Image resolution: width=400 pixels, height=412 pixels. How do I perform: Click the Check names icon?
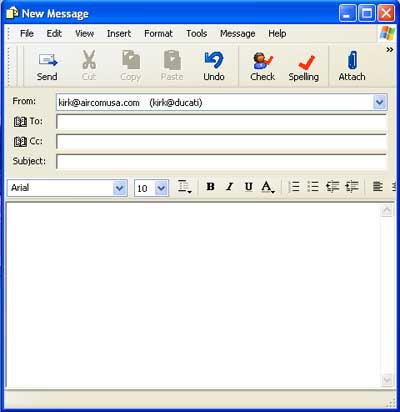pos(263,67)
